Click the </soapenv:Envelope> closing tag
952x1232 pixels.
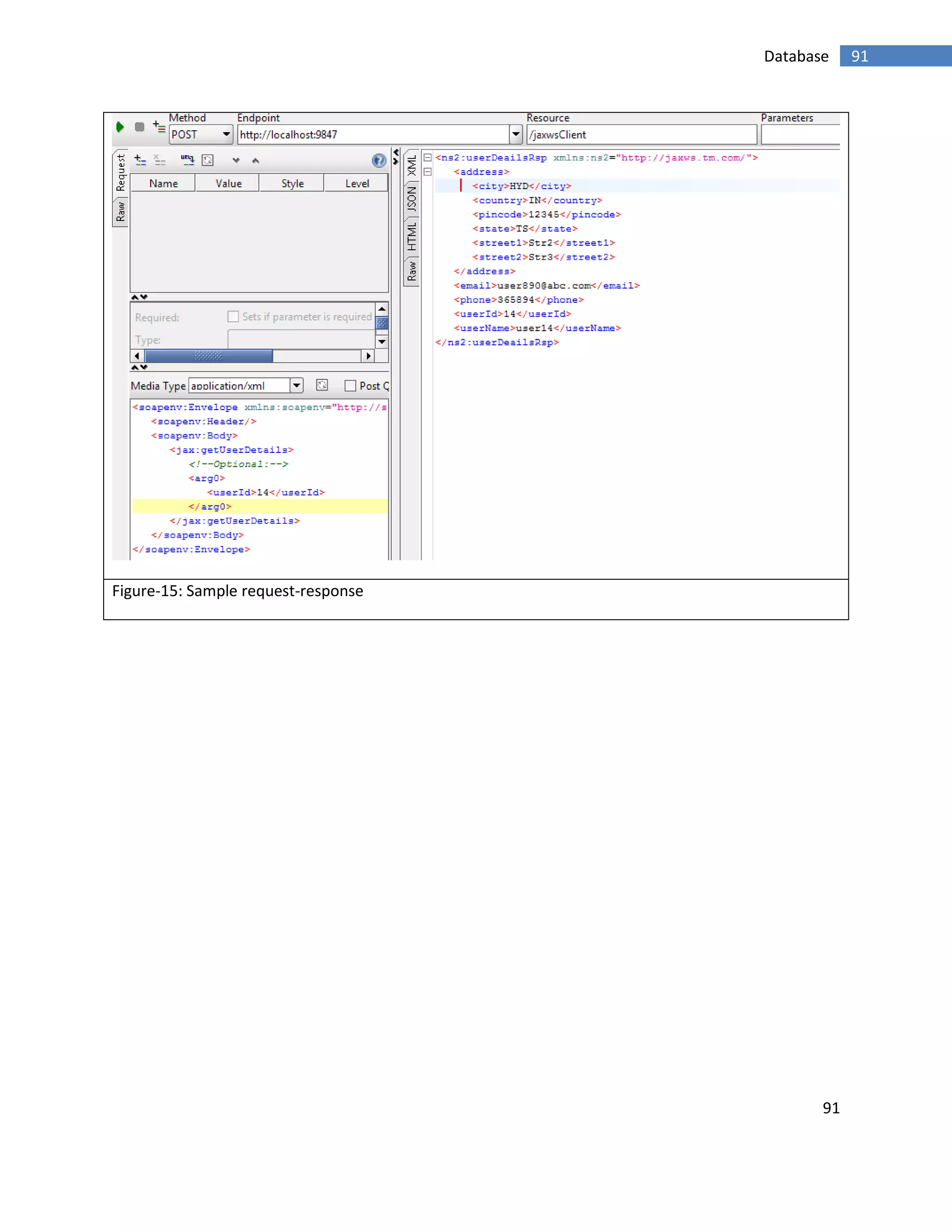click(x=191, y=550)
